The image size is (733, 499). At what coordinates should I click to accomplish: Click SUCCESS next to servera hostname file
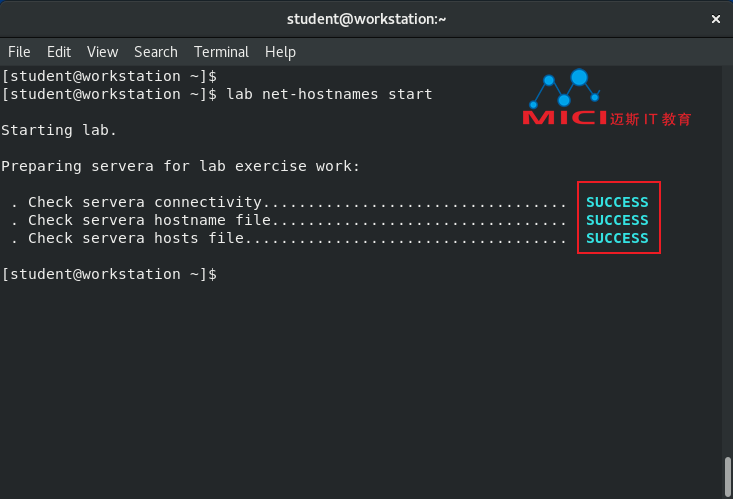click(617, 220)
